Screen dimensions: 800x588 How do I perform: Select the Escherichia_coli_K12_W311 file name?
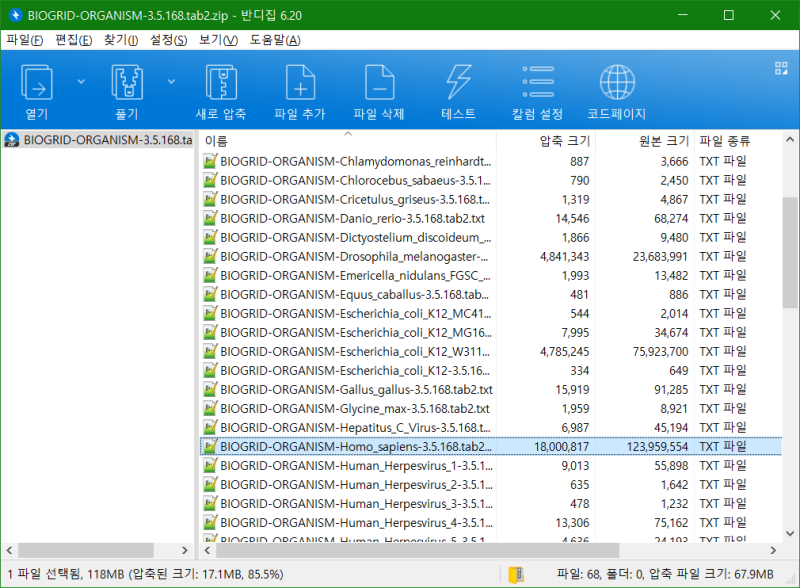[355, 352]
